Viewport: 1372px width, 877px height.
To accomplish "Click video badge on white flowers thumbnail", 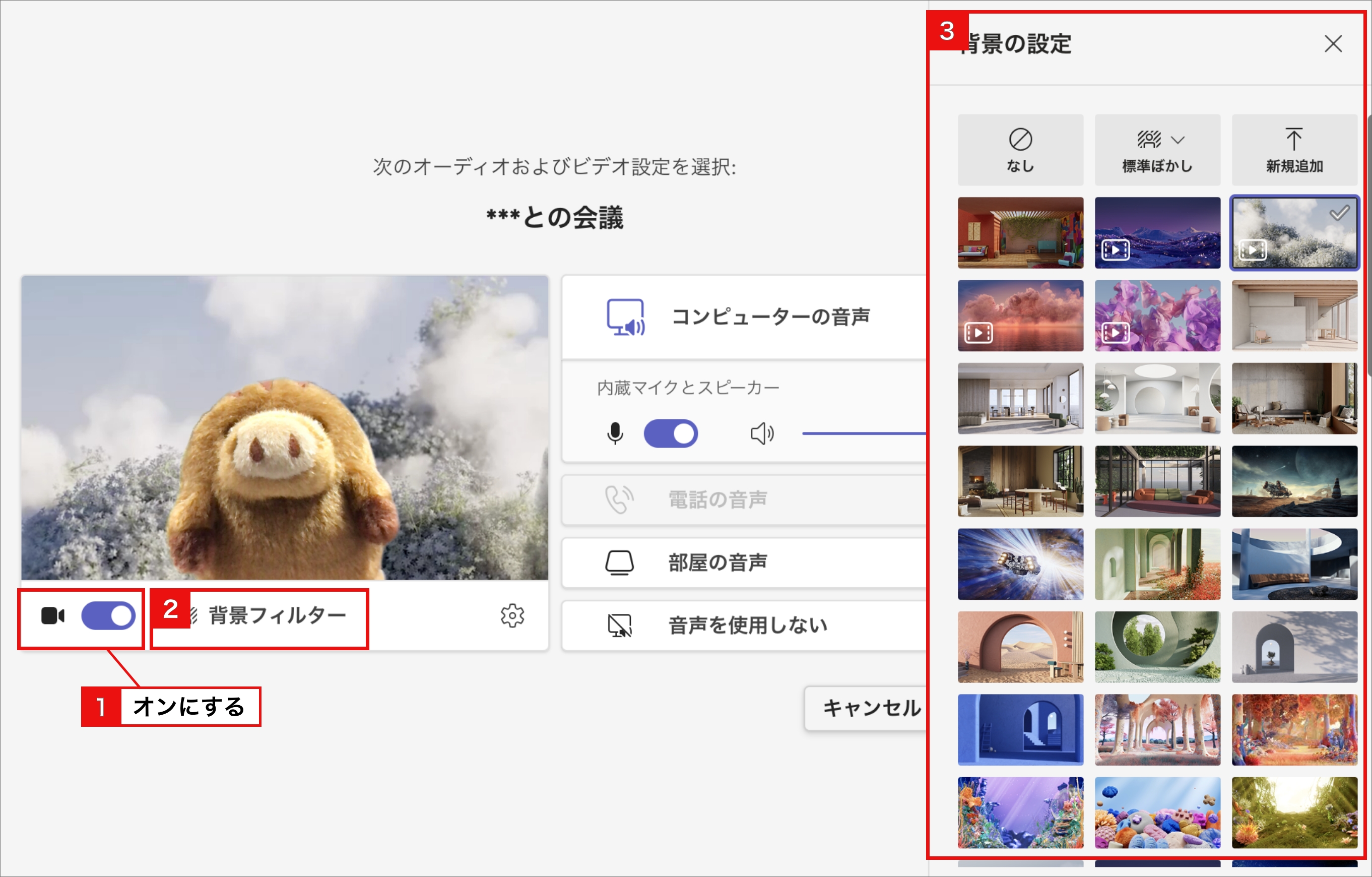I will (1253, 250).
